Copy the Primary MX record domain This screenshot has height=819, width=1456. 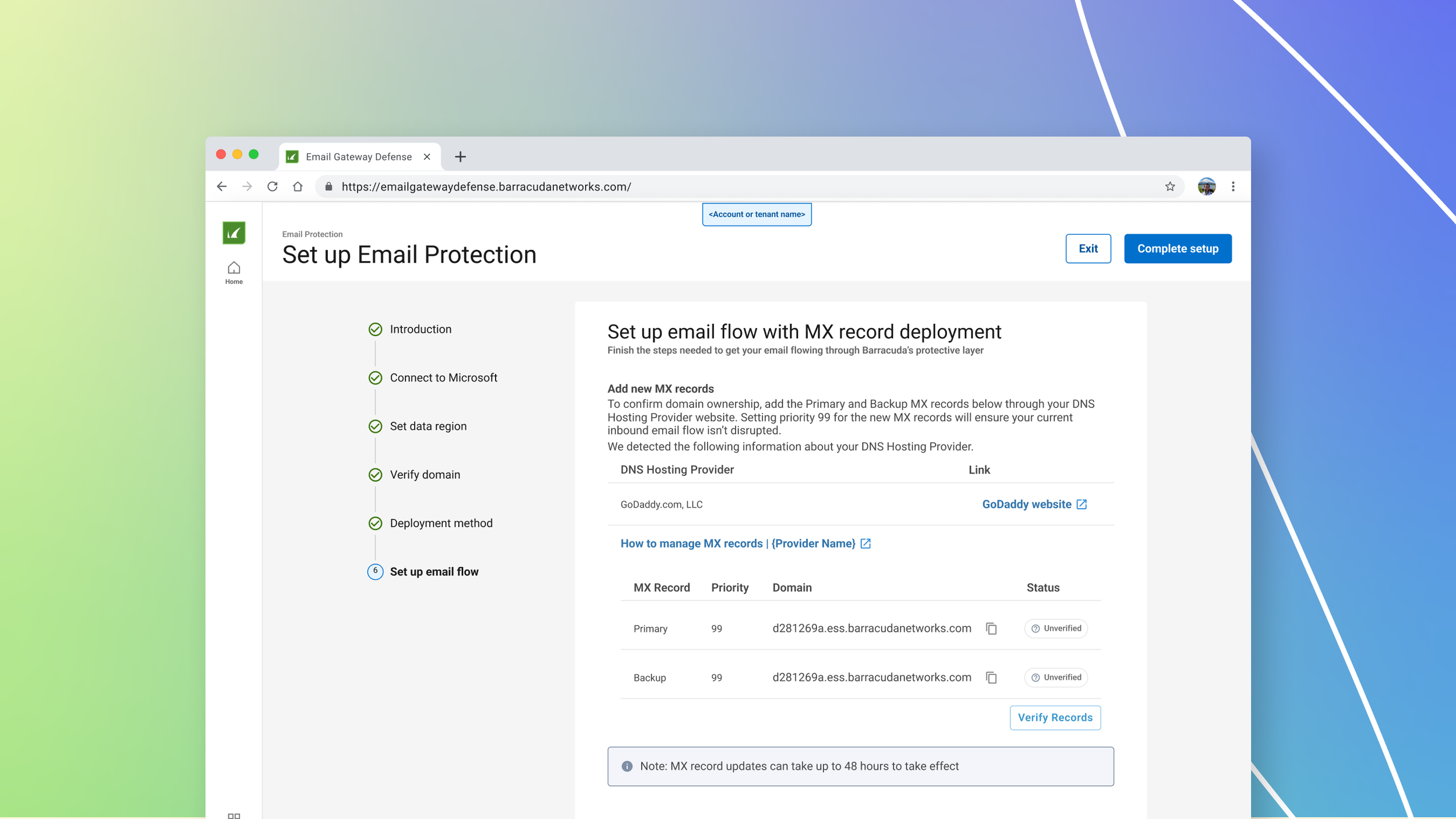991,629
